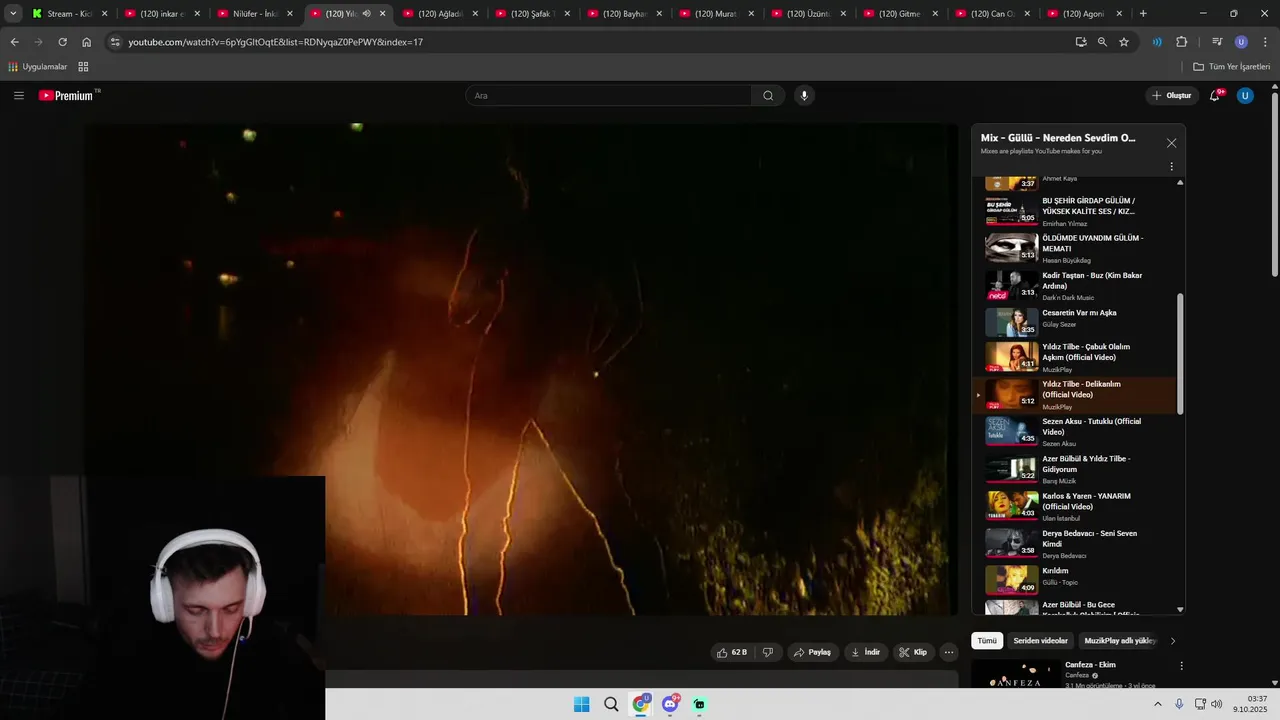Click the Paylaş share button
Screen dimensions: 1280x720
click(x=812, y=652)
